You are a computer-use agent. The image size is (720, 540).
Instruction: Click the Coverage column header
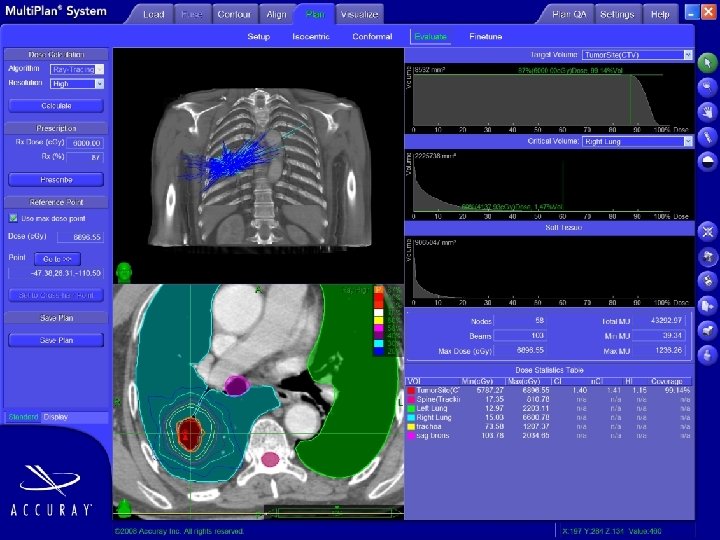pos(666,381)
